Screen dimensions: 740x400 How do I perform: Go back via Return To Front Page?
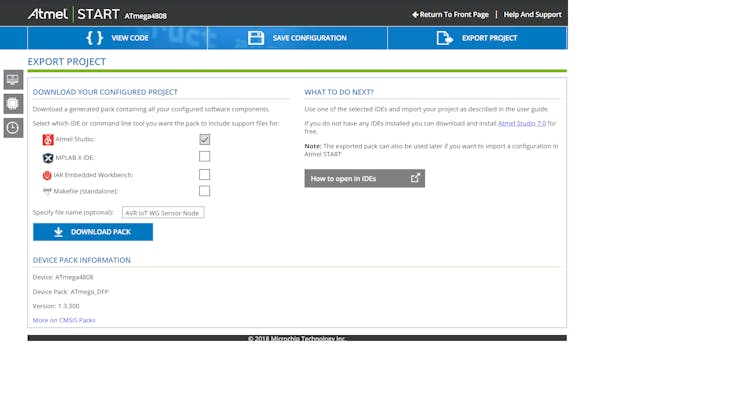(450, 15)
